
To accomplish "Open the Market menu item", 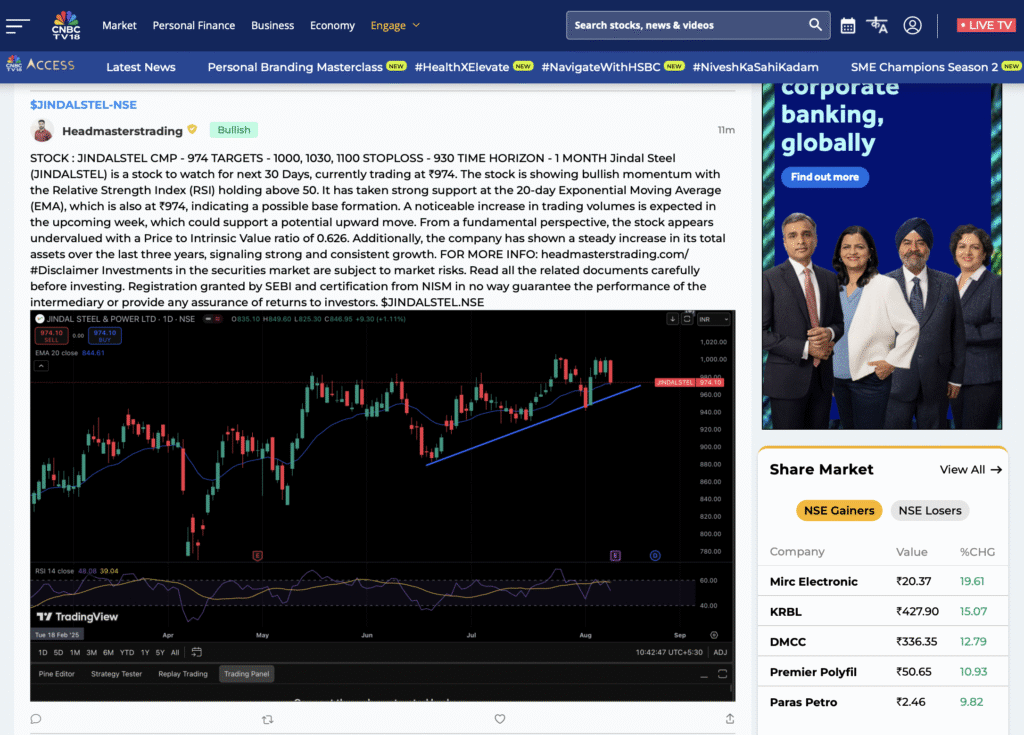I will (119, 25).
